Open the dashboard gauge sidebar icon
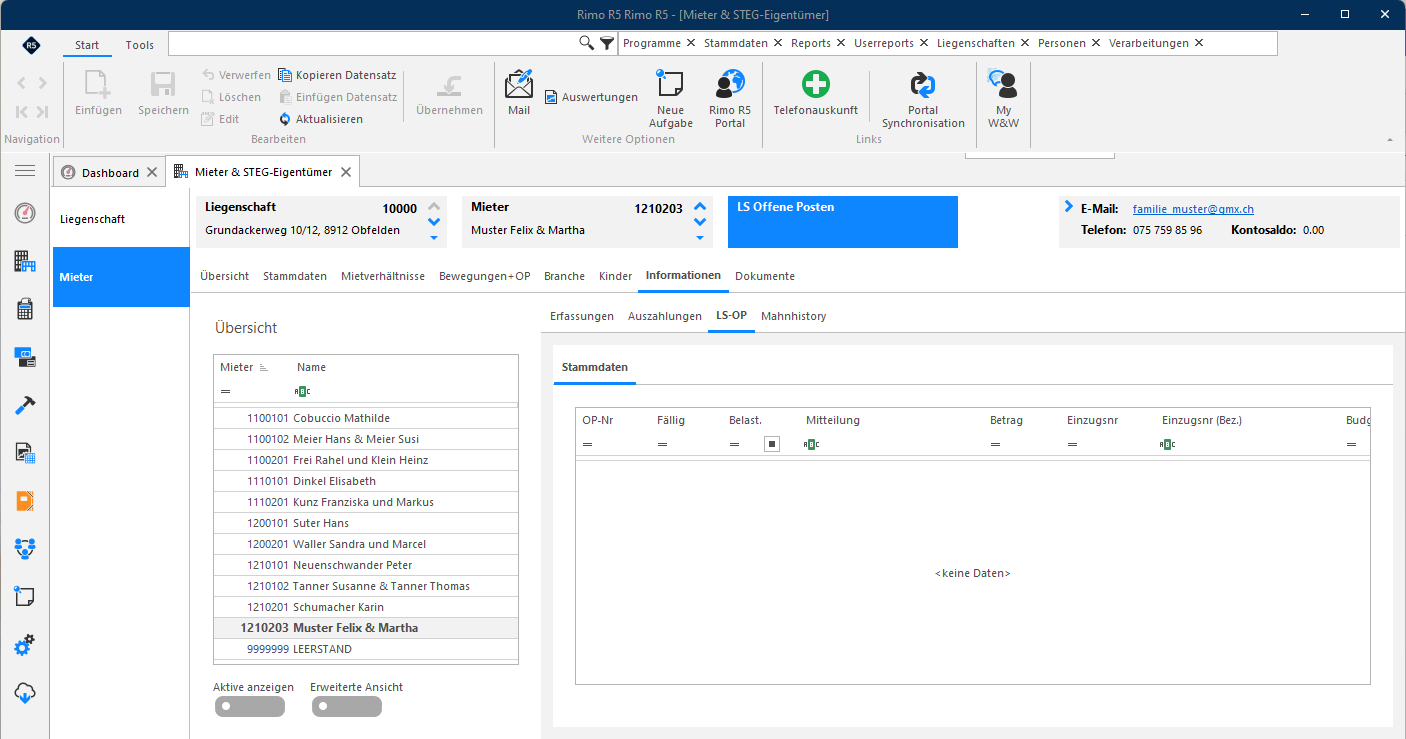 pos(25,213)
